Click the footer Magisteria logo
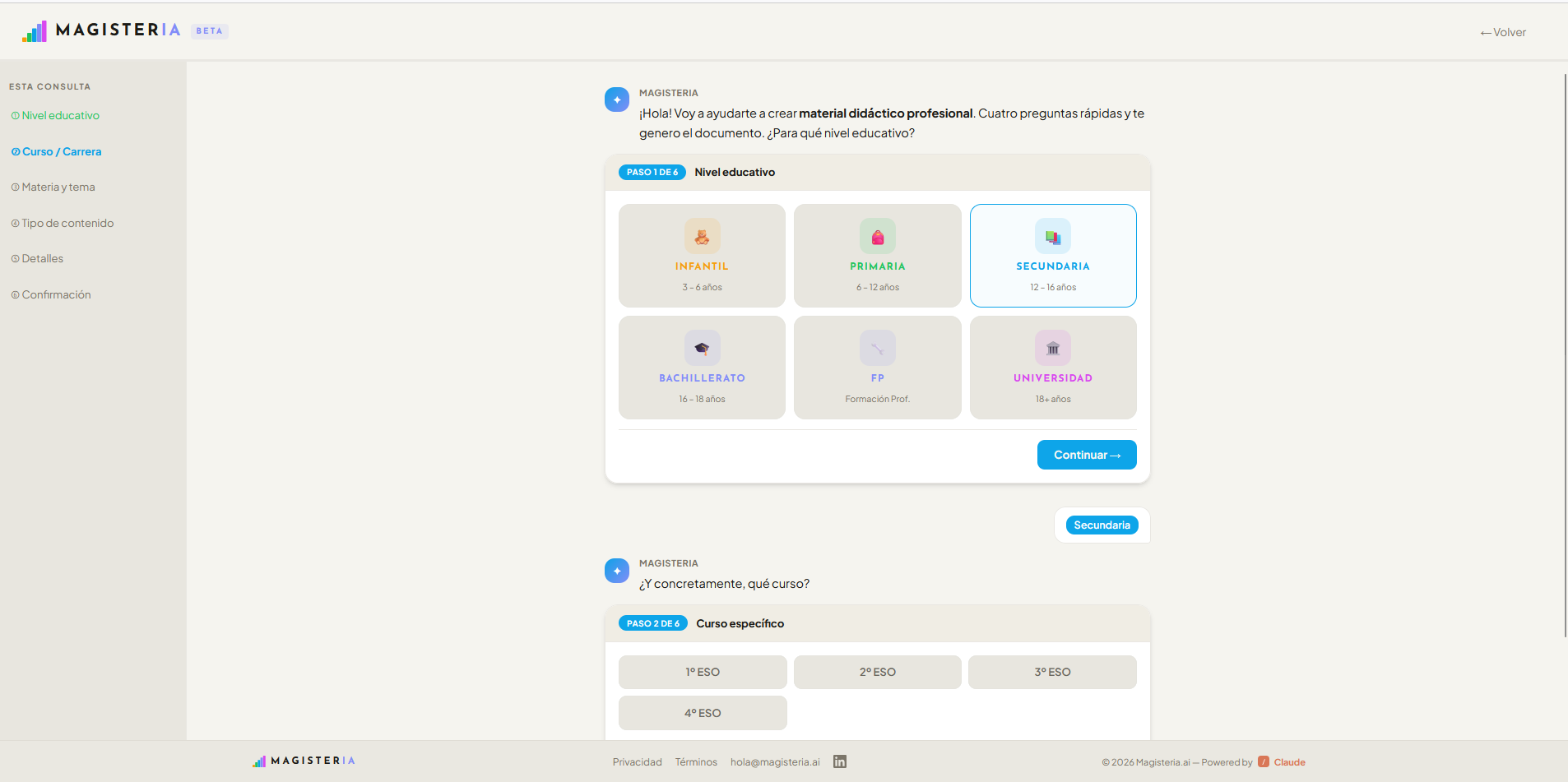Viewport: 1568px width, 782px height. [x=304, y=761]
